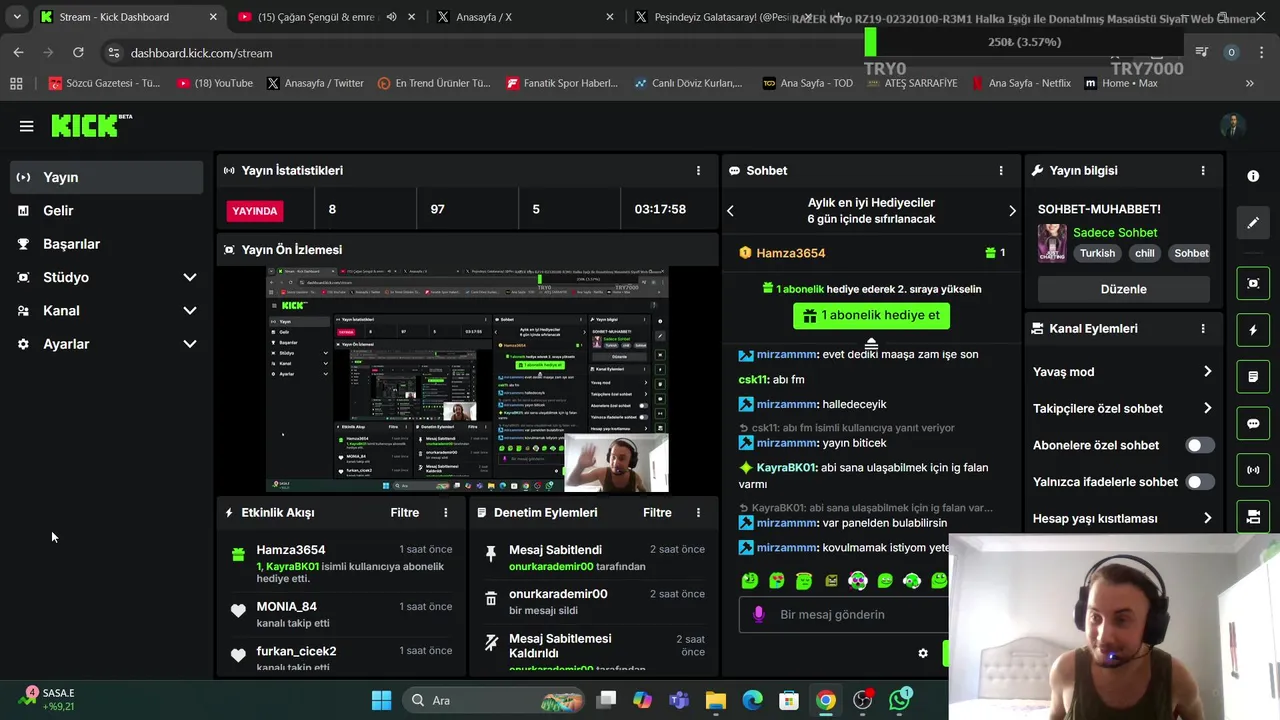Click the purple microphone icon in message box
This screenshot has width=1280, height=720.
click(759, 614)
